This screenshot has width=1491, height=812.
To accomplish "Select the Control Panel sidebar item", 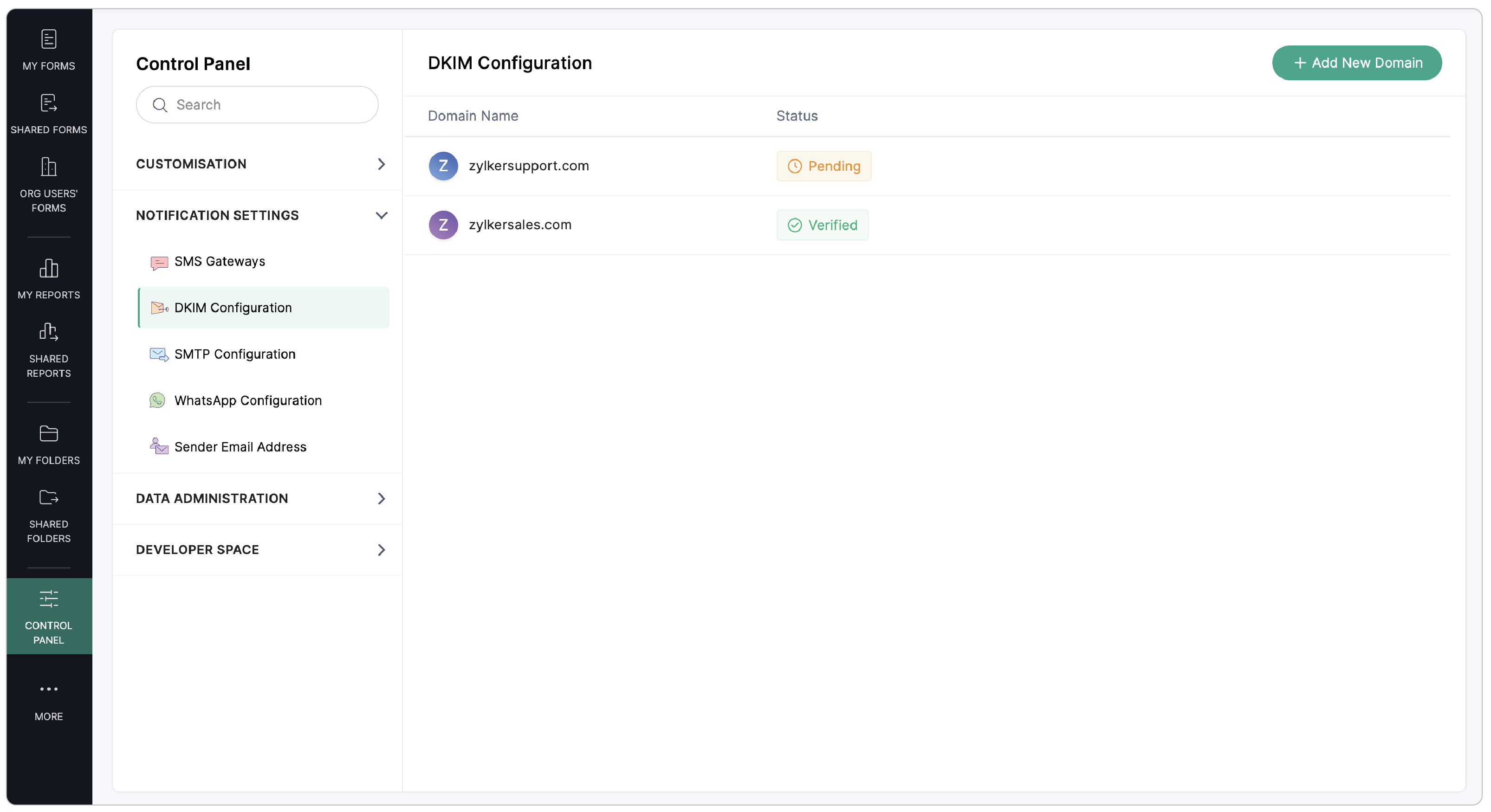I will point(49,616).
